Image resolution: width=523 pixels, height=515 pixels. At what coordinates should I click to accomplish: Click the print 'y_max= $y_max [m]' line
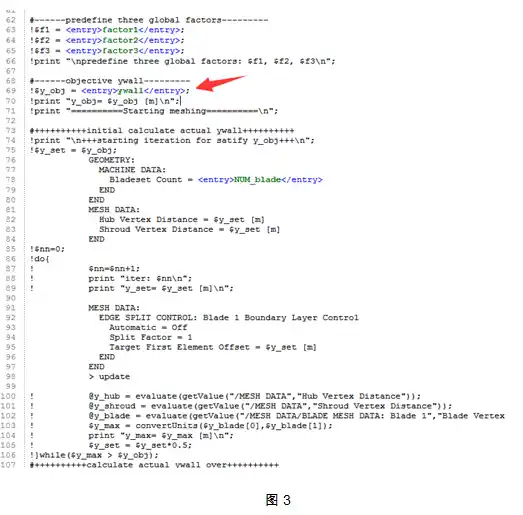point(161,436)
